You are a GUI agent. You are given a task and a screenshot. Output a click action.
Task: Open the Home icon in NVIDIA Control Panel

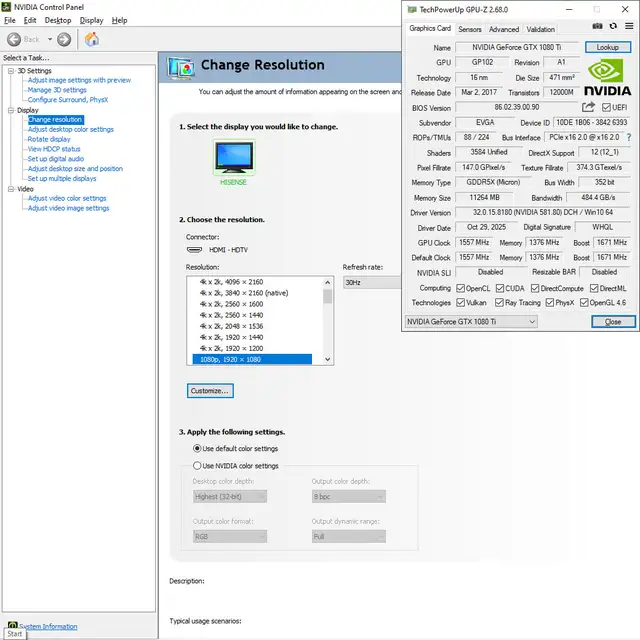(91, 39)
